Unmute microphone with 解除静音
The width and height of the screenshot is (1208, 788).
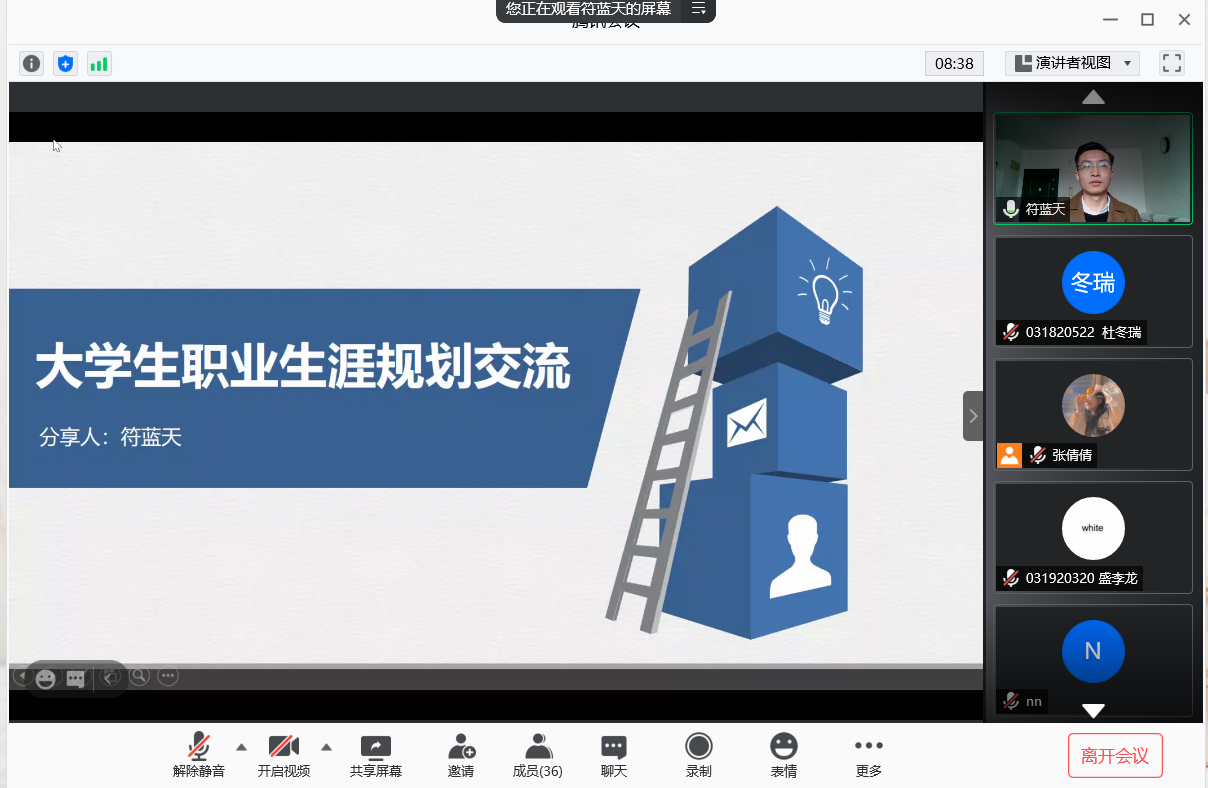point(199,755)
